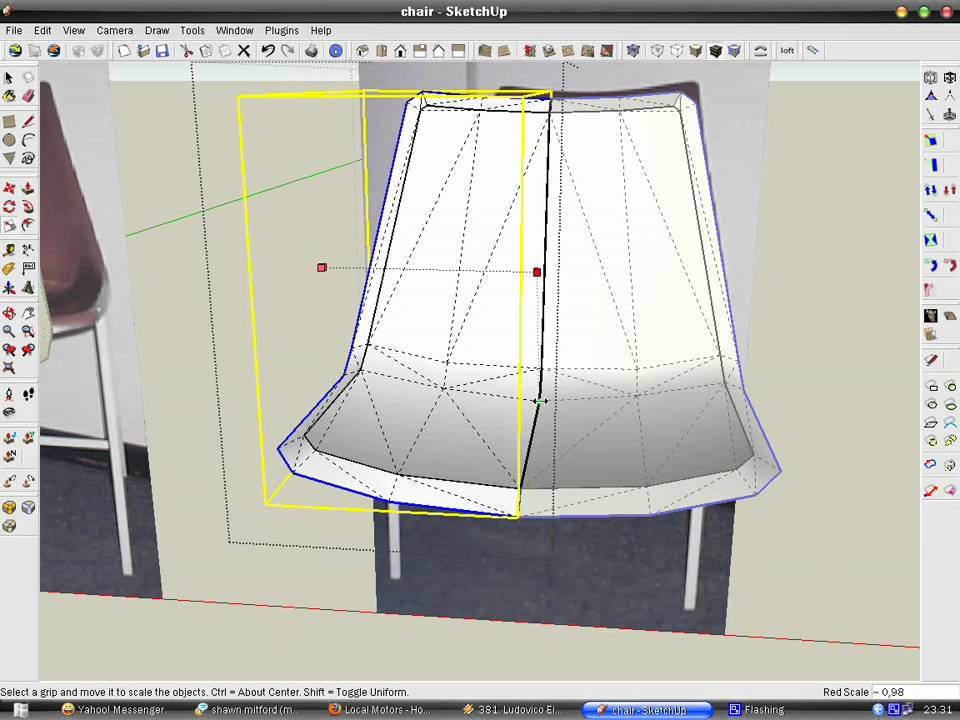Screen dimensions: 960x720
Task: Open Yahoo! Messenger from taskbar
Action: coord(113,710)
